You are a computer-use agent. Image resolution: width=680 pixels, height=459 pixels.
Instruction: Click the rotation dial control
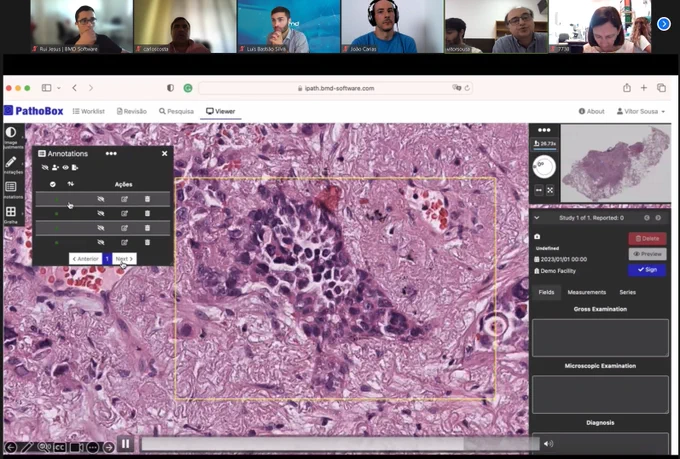[x=544, y=167]
